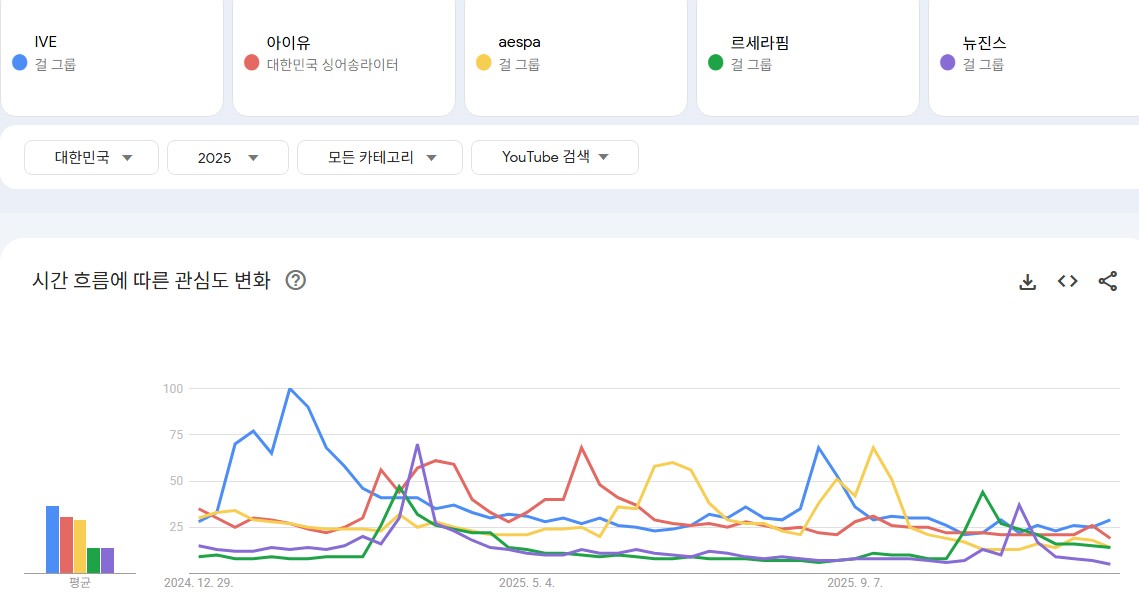The image size is (1139, 602).
Task: Share the interest-over-time chart
Action: (x=1107, y=282)
